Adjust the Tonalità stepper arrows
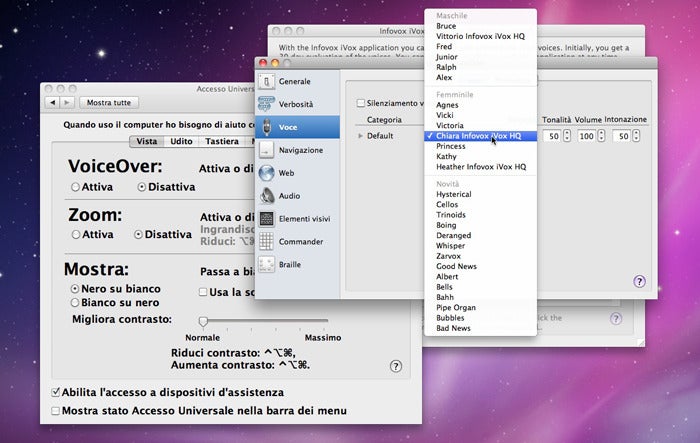 pos(567,136)
